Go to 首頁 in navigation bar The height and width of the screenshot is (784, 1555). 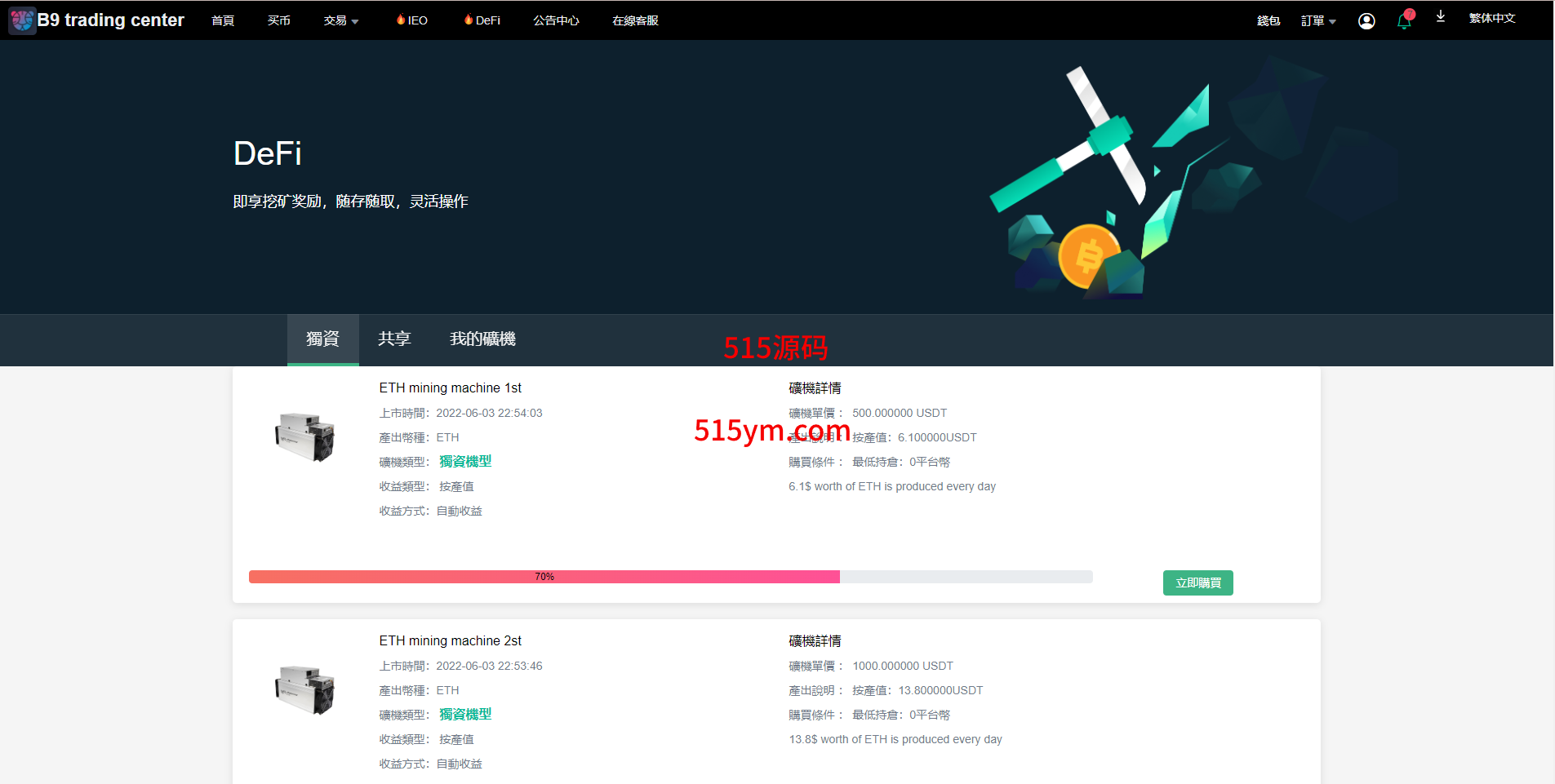[x=223, y=20]
